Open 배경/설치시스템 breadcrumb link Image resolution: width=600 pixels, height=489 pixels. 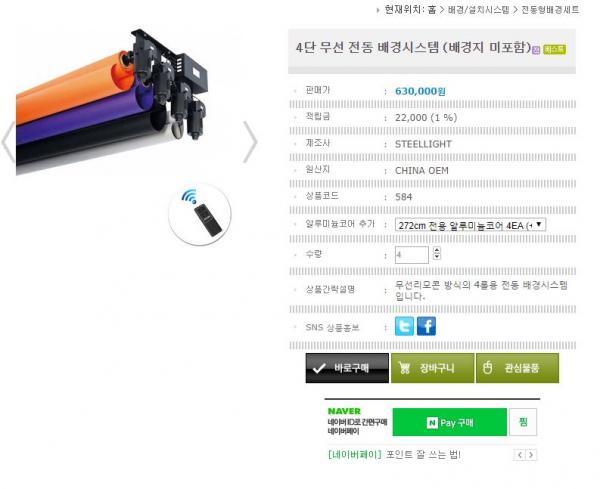click(478, 10)
